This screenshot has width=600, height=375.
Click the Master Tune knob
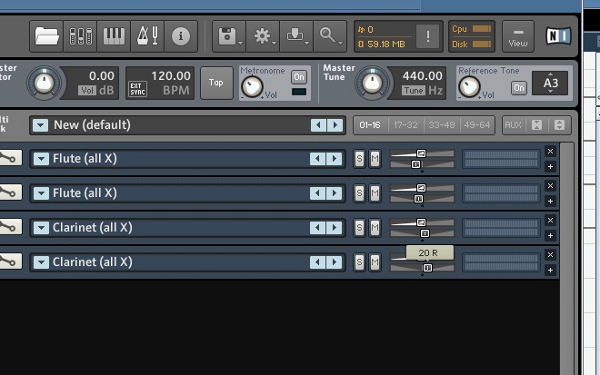[x=372, y=83]
